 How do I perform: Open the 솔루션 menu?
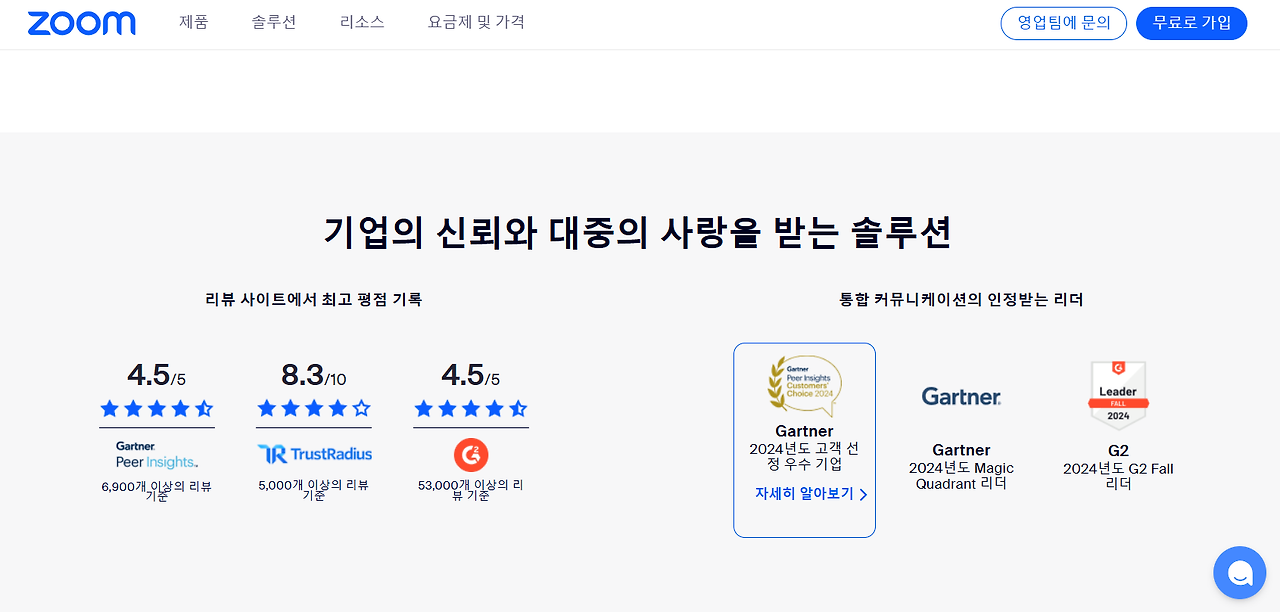click(x=274, y=22)
